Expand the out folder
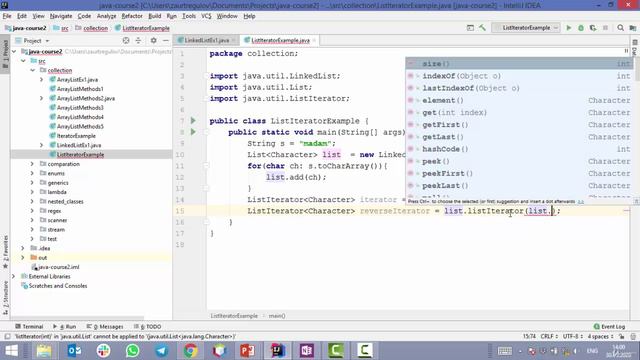 coord(23,258)
